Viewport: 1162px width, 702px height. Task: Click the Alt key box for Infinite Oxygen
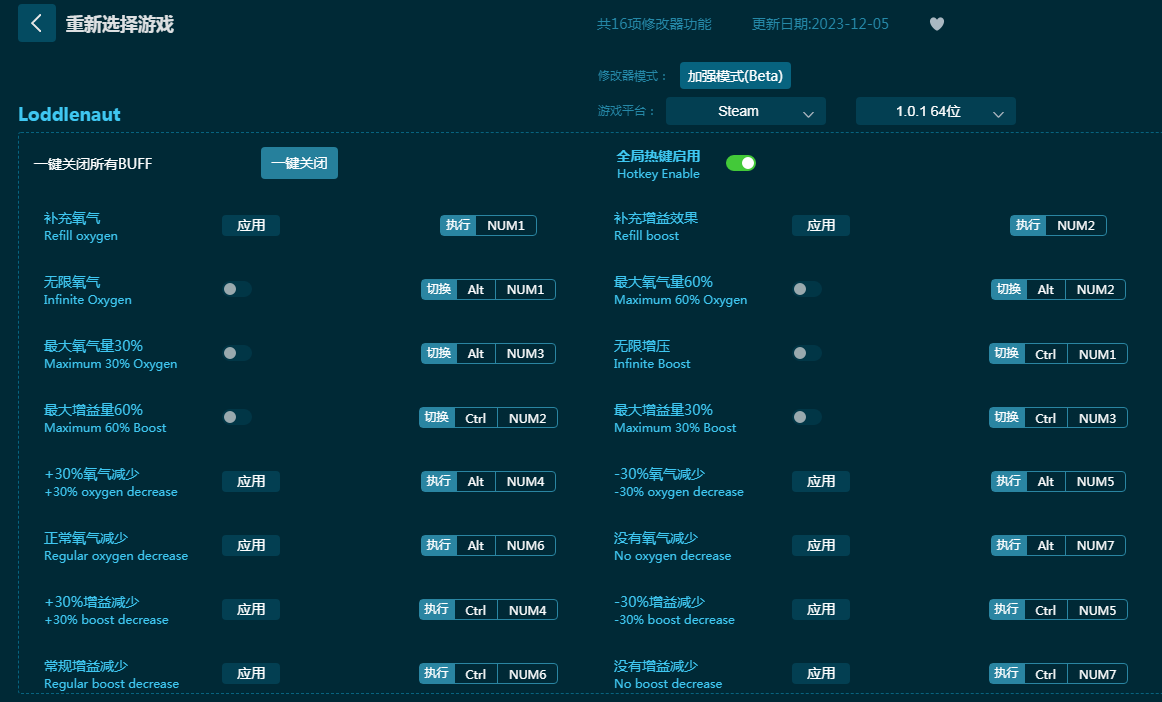[x=476, y=290]
